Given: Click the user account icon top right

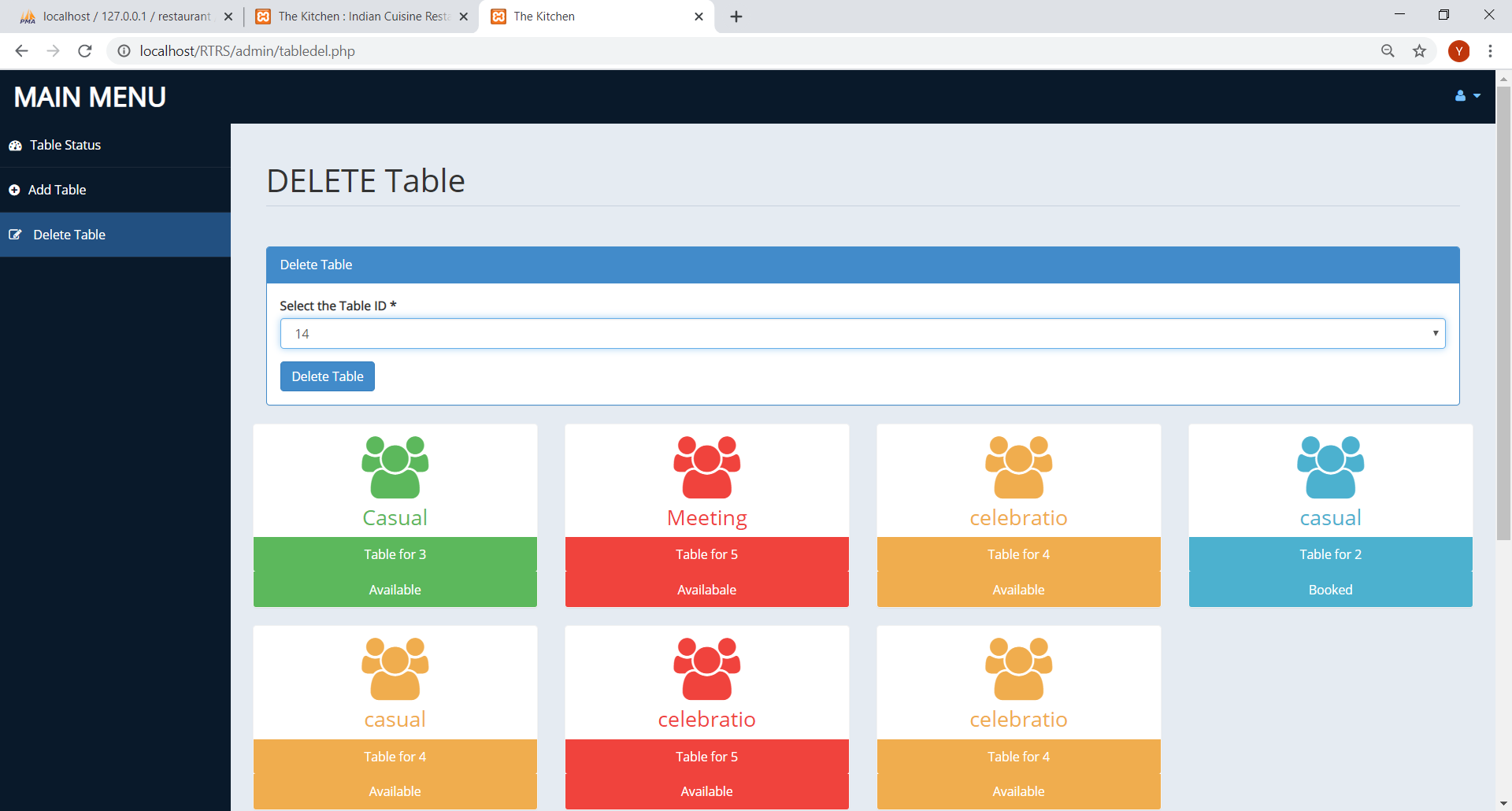Looking at the screenshot, I should click(x=1461, y=96).
